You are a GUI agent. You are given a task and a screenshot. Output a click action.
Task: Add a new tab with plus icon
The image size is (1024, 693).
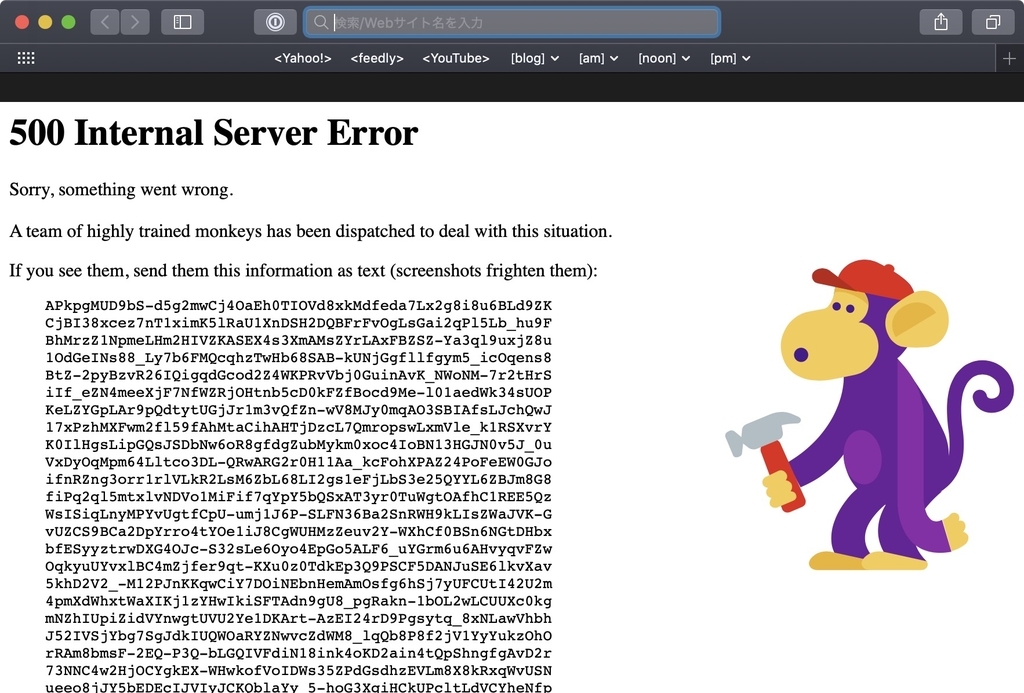(1009, 58)
